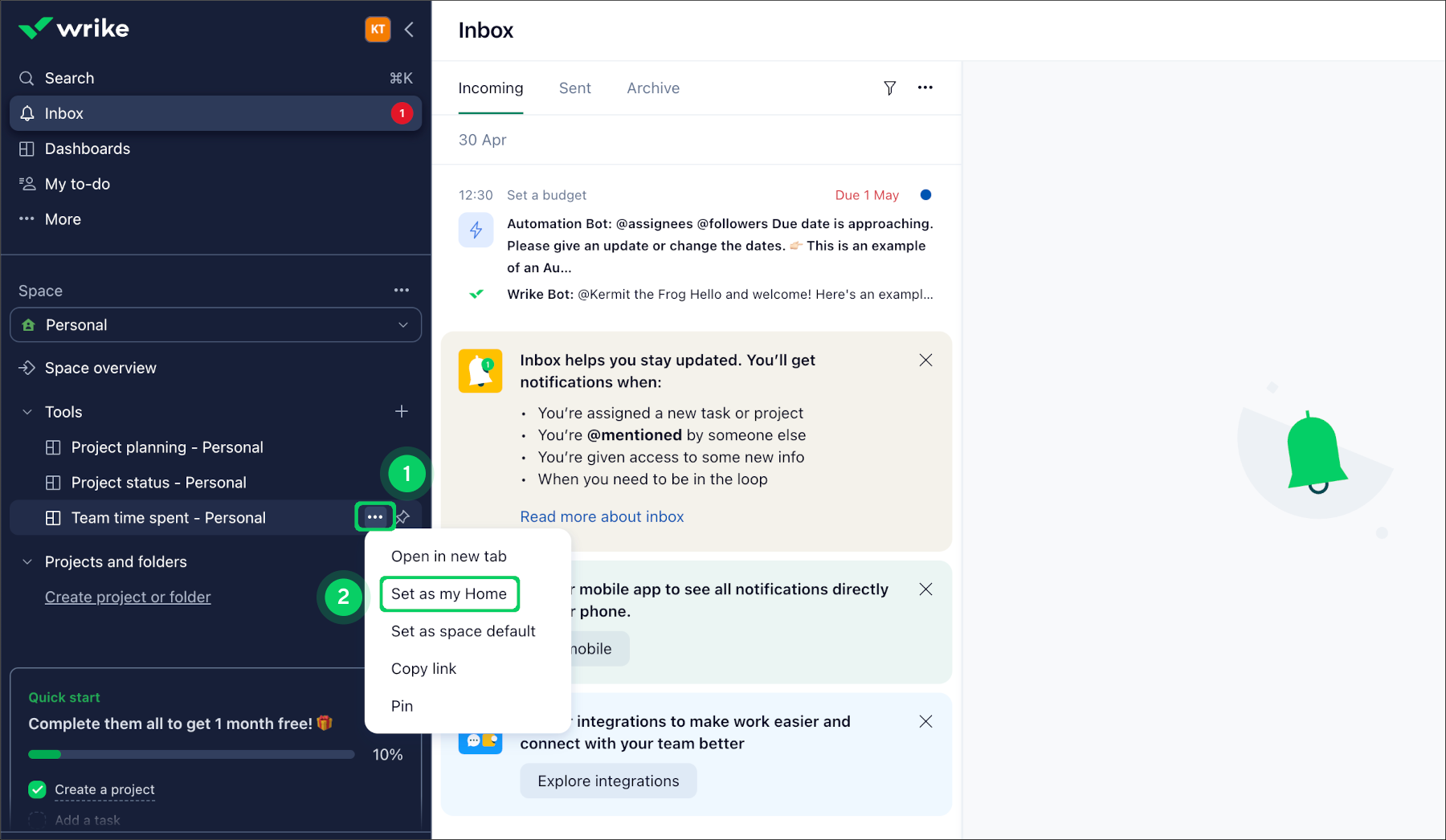Collapse the Projects and folders section
Viewport: 1446px width, 840px height.
pos(26,561)
